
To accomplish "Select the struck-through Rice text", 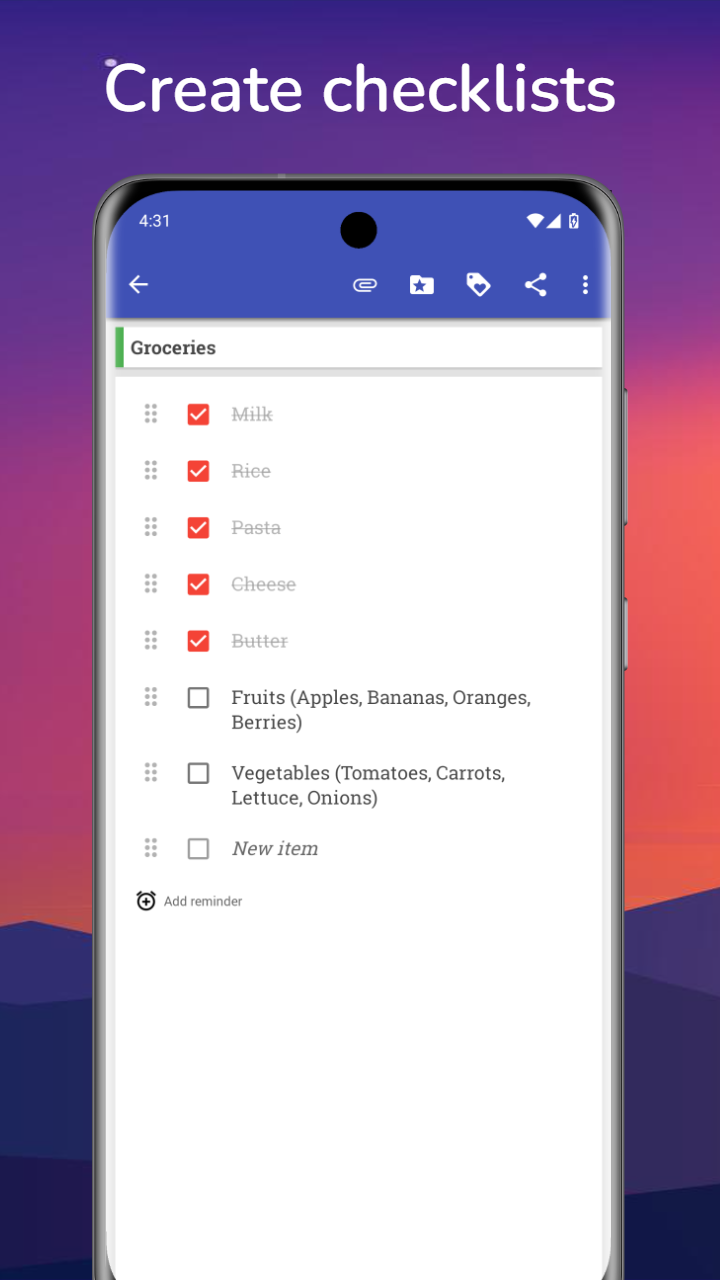I will click(x=251, y=471).
